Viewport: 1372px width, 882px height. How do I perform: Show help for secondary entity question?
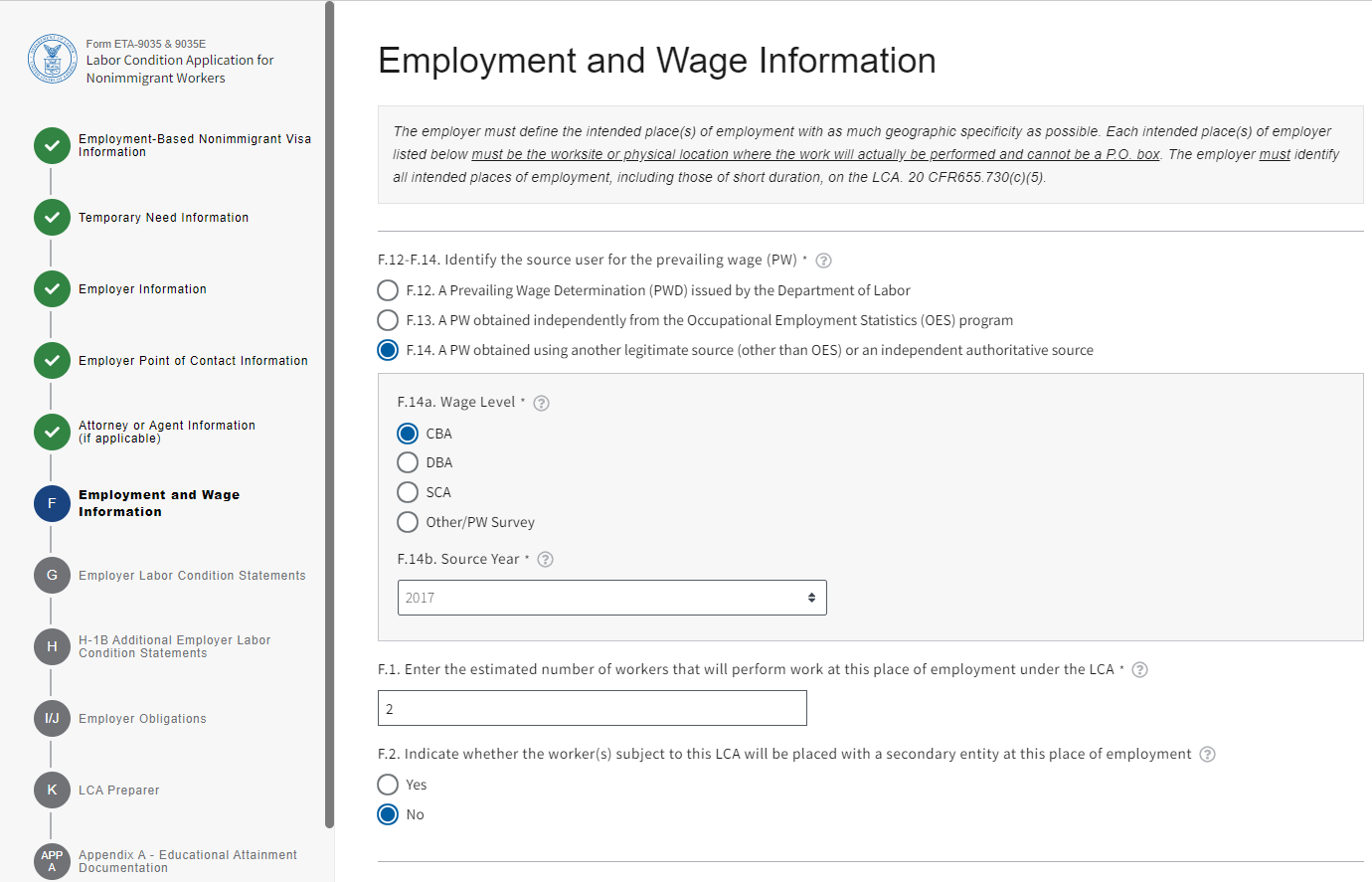(x=1207, y=755)
